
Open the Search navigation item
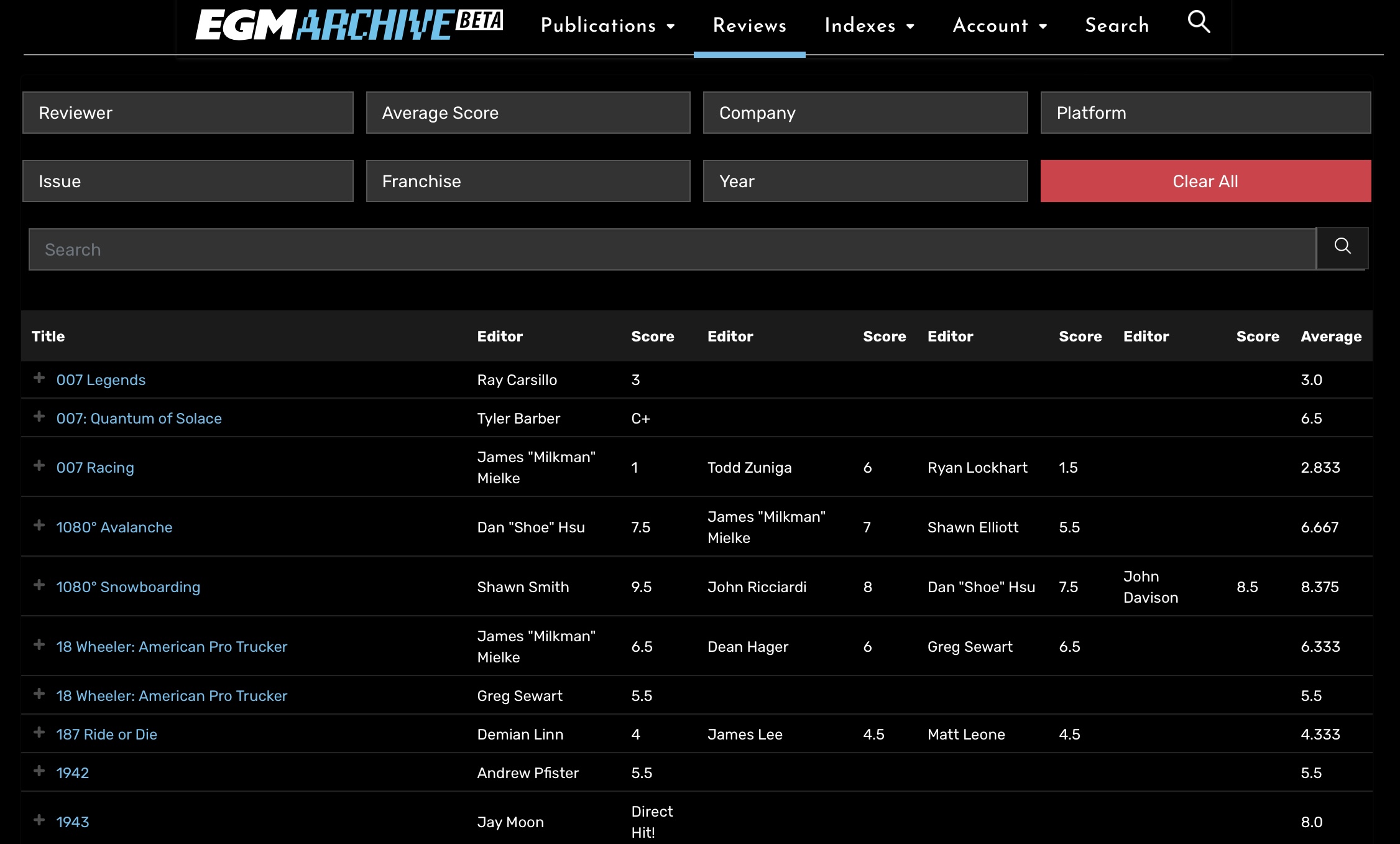1117,26
